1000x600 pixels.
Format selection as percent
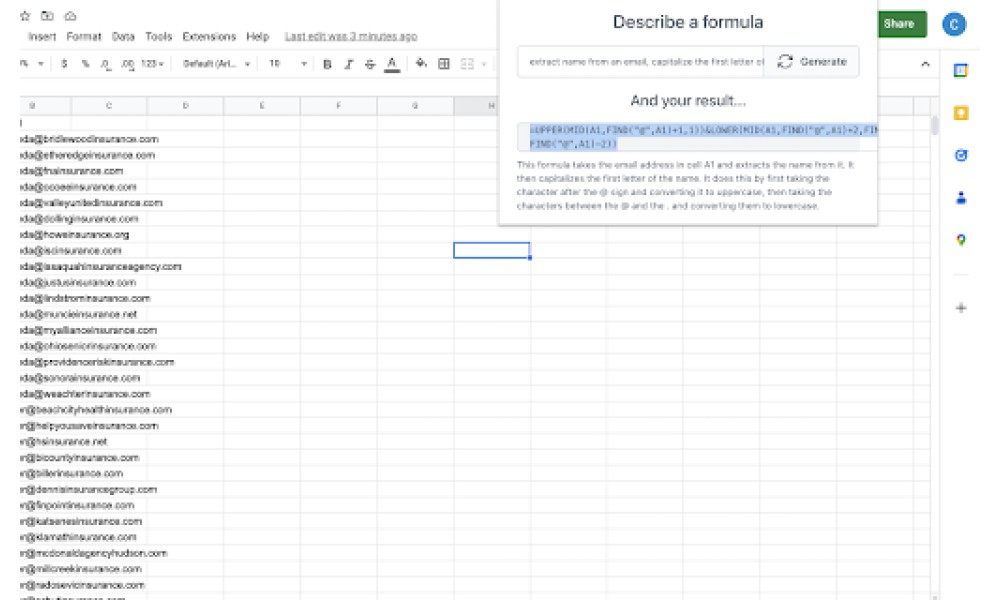[85, 64]
